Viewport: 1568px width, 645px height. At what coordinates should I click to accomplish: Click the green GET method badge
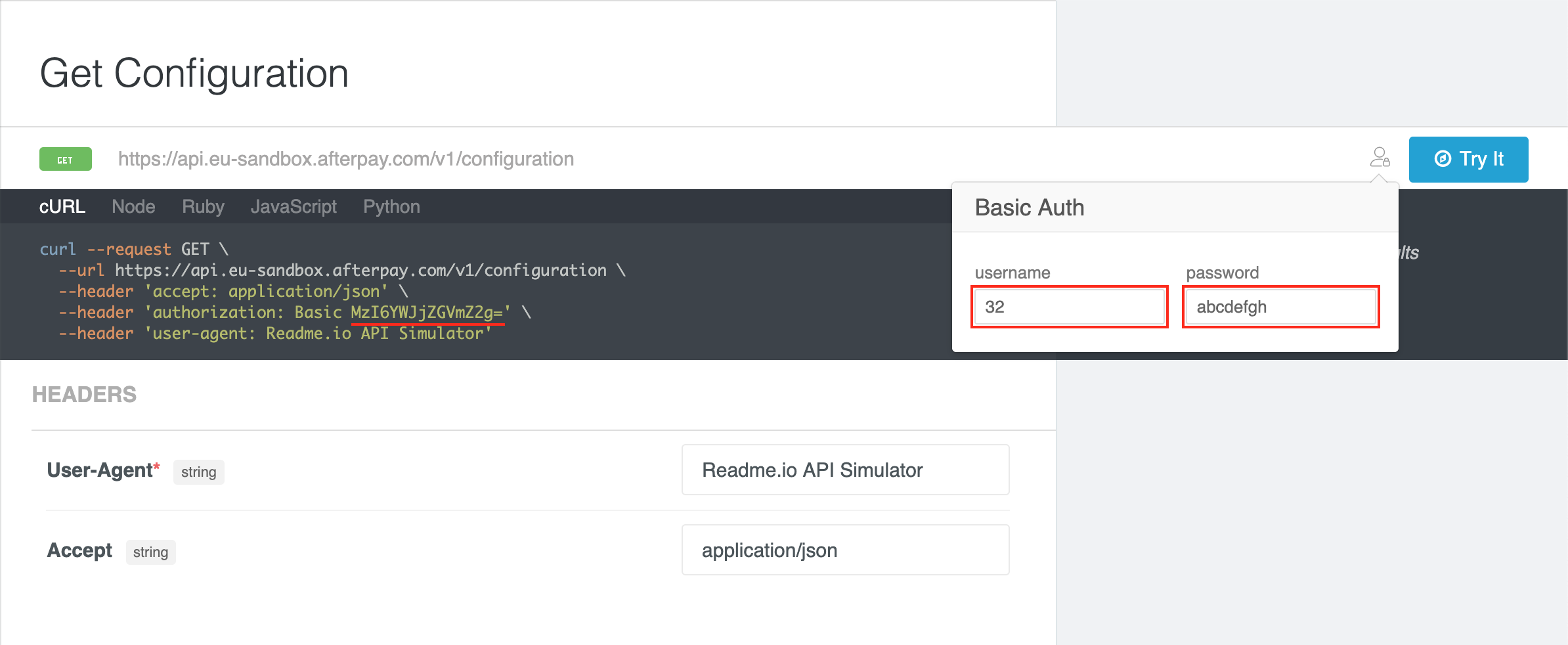click(65, 160)
